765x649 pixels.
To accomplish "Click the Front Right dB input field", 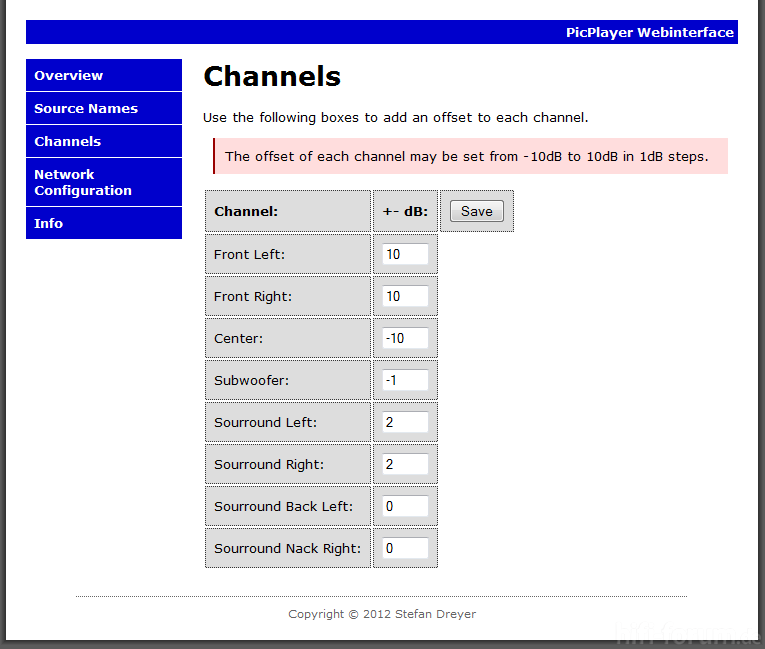I will coord(405,297).
